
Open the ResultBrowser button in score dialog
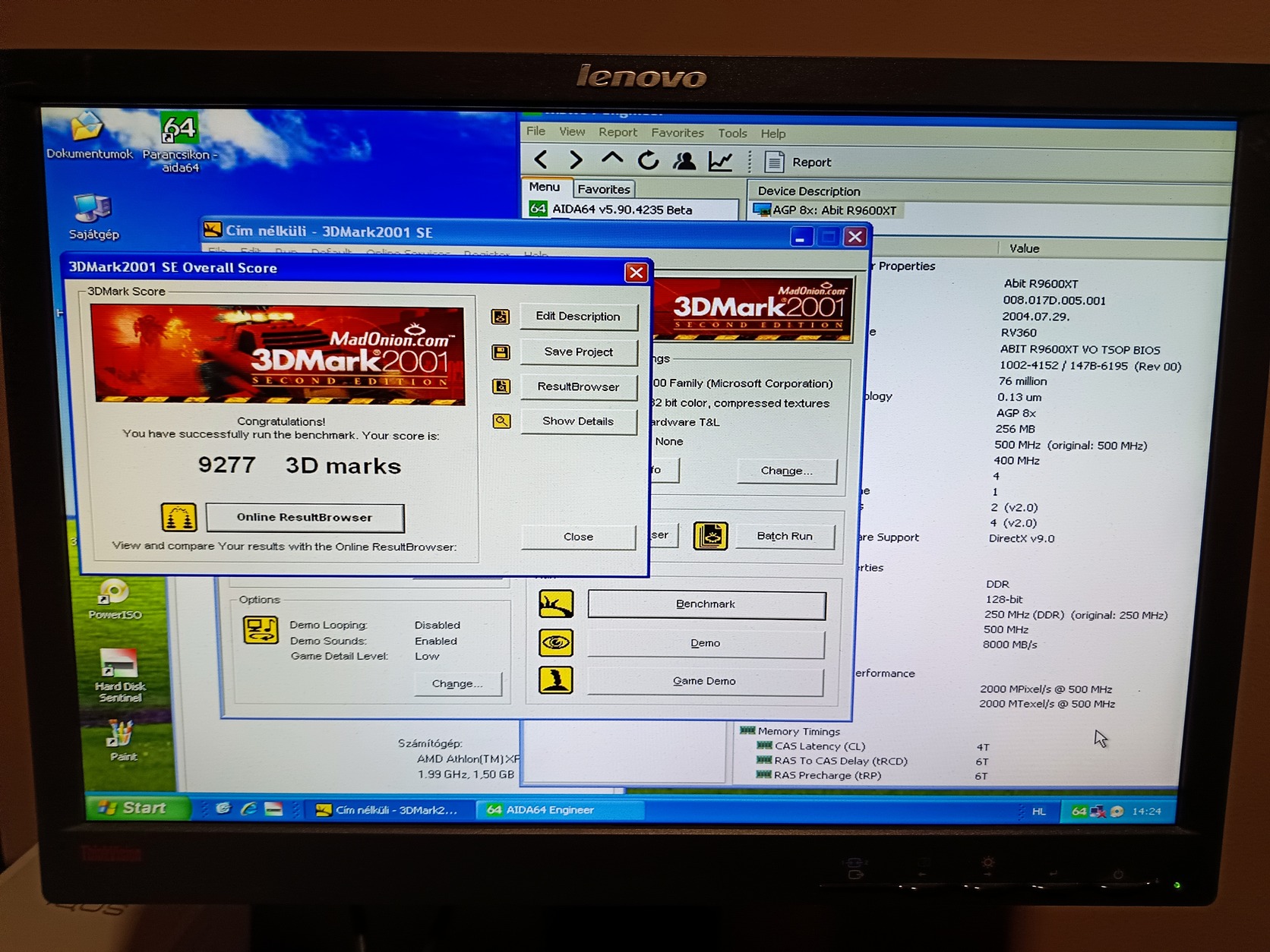coord(578,386)
